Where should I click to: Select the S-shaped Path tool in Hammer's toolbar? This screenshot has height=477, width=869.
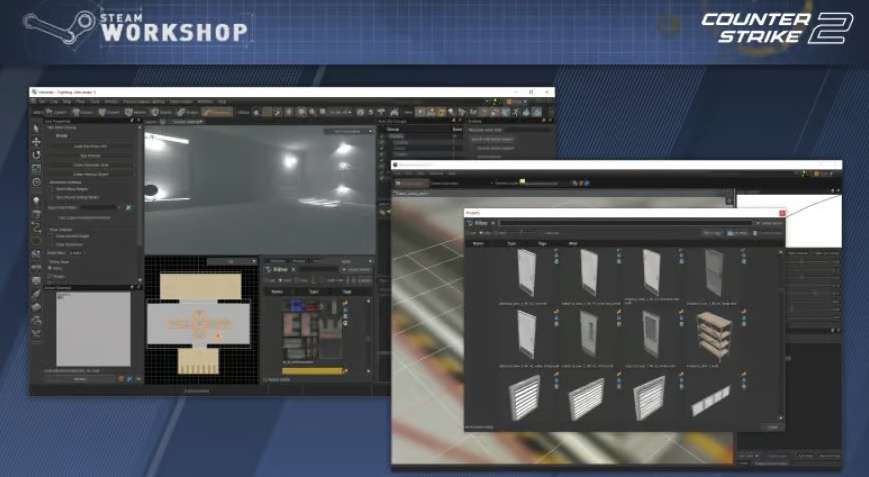tap(37, 227)
